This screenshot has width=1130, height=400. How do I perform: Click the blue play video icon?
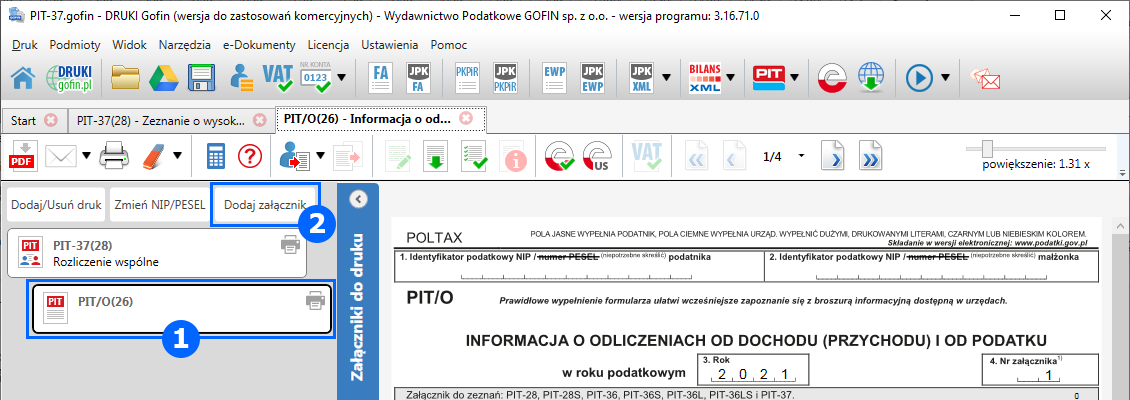[920, 77]
